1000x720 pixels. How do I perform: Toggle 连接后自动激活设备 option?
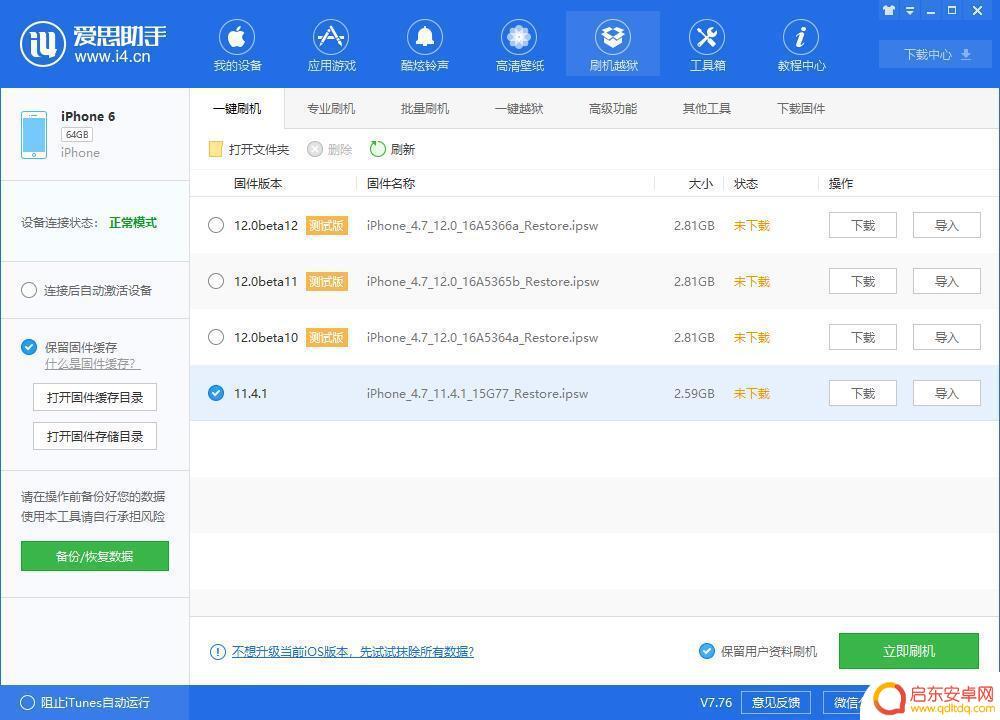tap(29, 290)
